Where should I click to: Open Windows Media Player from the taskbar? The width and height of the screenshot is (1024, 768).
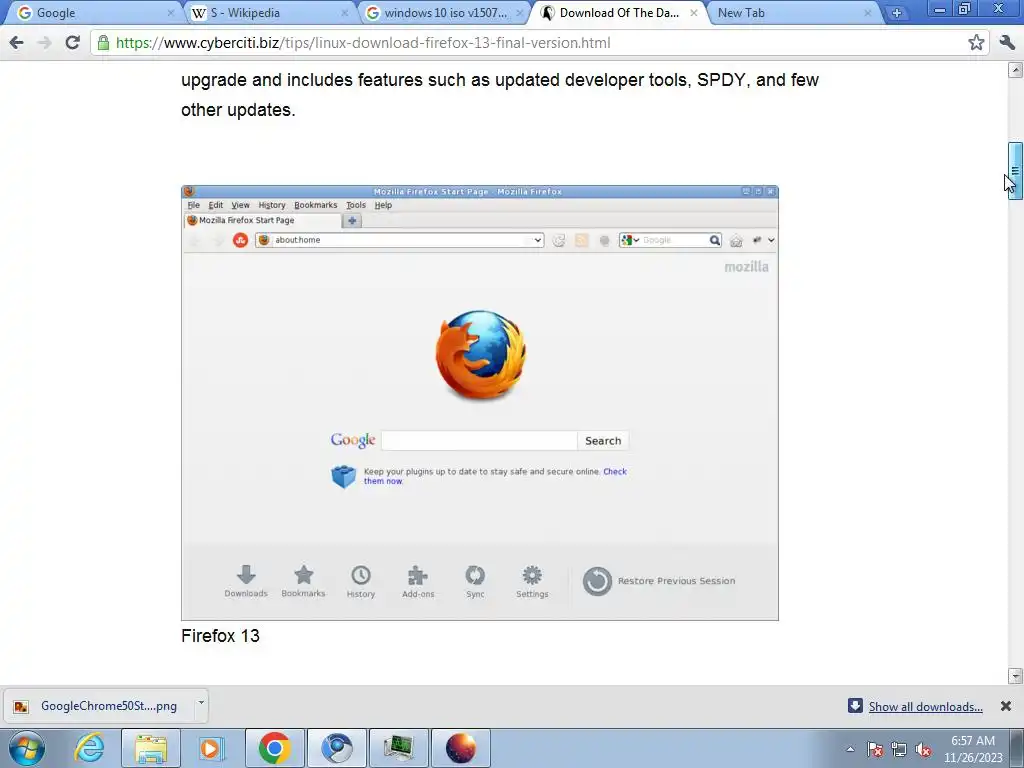pos(211,748)
